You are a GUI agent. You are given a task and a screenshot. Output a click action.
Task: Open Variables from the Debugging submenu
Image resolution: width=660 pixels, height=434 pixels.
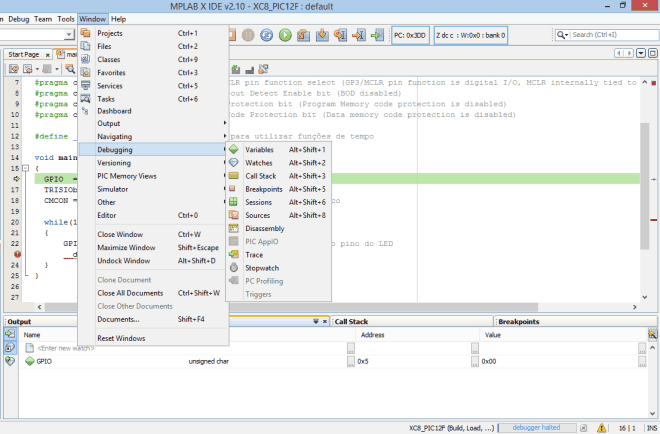point(279,149)
